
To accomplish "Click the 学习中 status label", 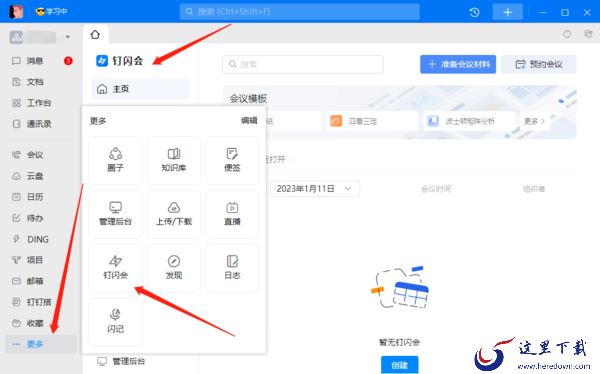I will tap(52, 11).
